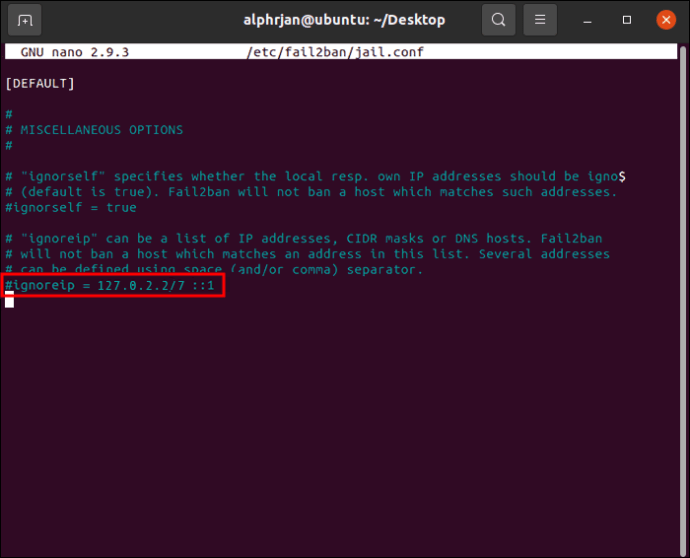Click the #ignoreip = 127.0.2.2/7 ::1 line
Viewport: 690px width, 558px height.
tap(110, 286)
